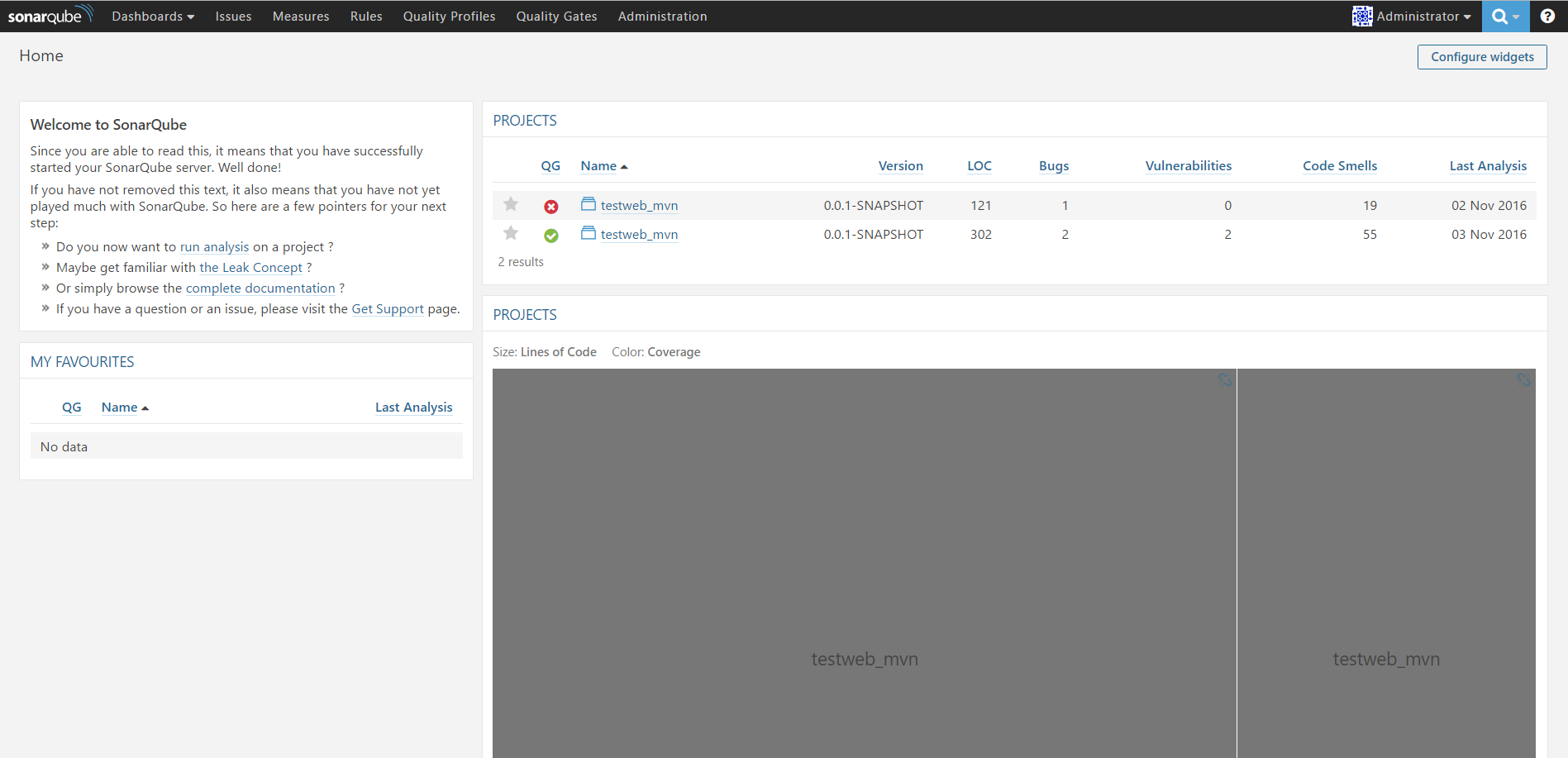This screenshot has height=758, width=1568.
Task: Sort My Favourites by Last Analysis
Action: [413, 408]
